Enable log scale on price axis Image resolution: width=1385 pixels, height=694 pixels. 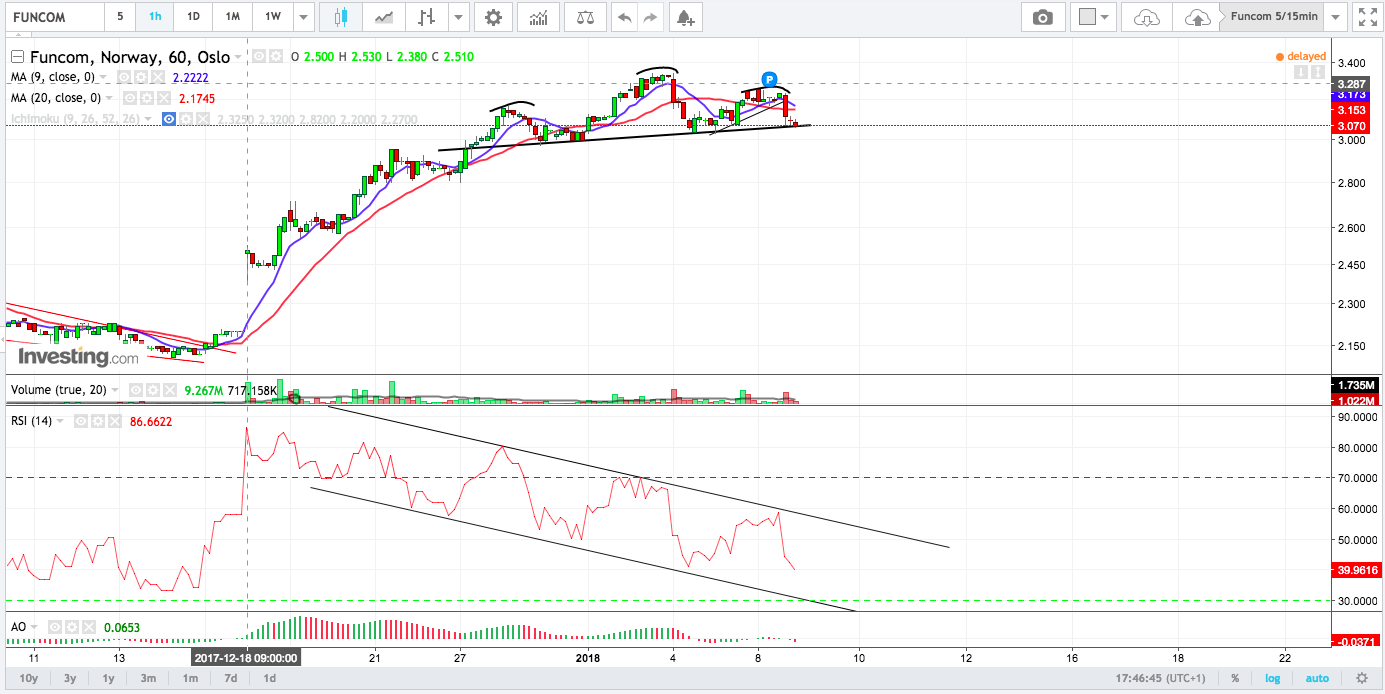pyautogui.click(x=1272, y=678)
